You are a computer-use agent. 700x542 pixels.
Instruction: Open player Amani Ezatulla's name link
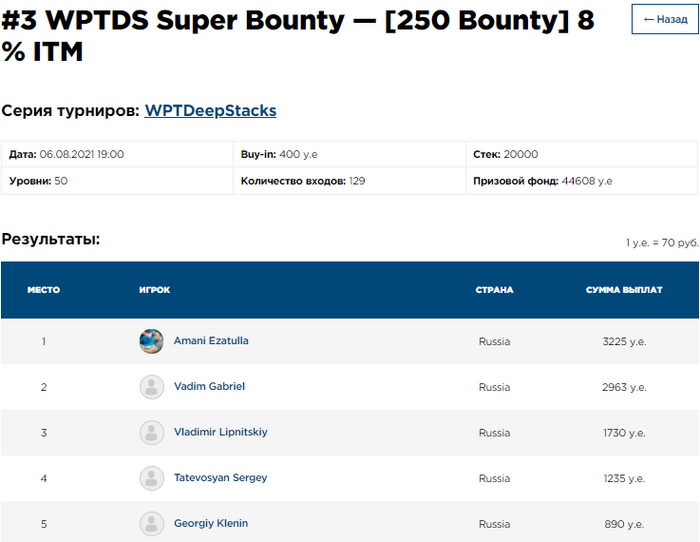pos(211,341)
